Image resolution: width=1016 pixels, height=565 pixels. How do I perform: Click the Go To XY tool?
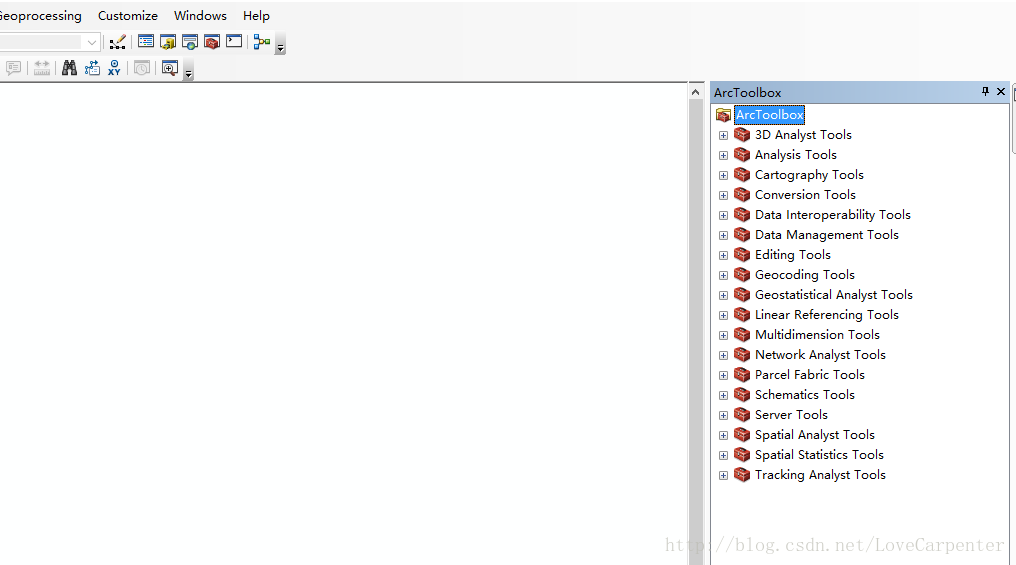(x=114, y=68)
